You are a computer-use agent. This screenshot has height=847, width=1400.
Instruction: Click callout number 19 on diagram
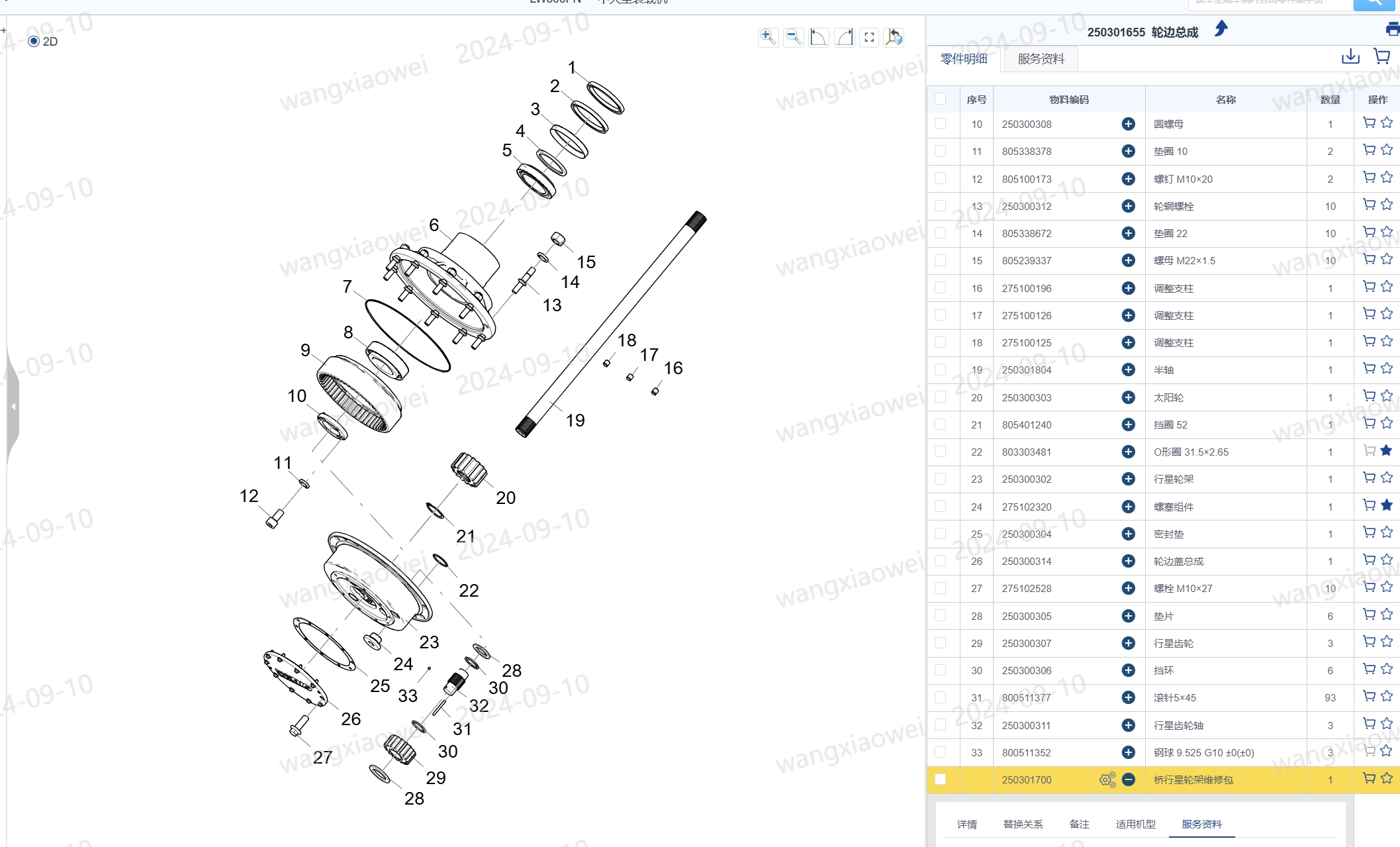575,421
